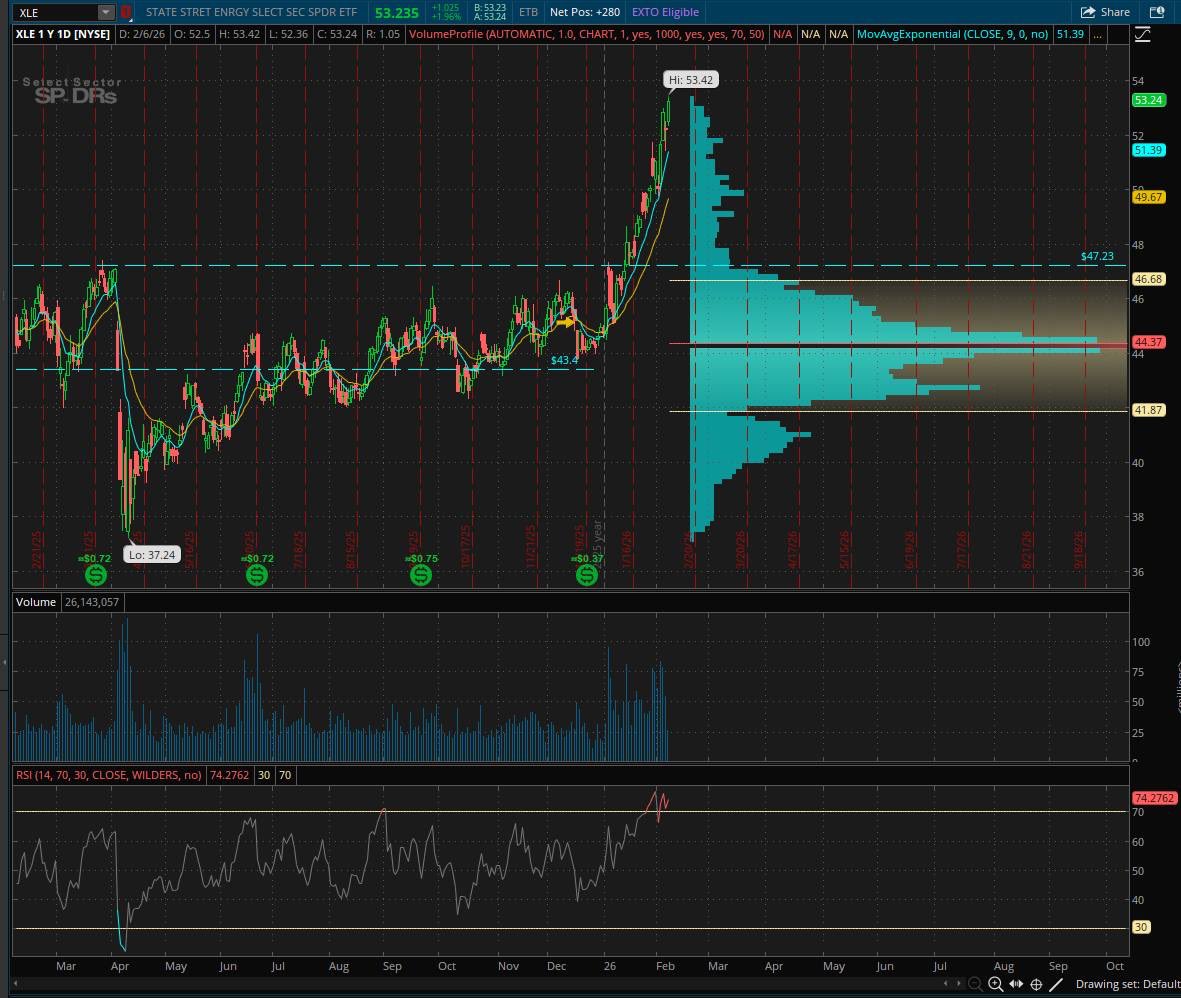Click the 49.67 yellow price tag

pyautogui.click(x=1148, y=197)
